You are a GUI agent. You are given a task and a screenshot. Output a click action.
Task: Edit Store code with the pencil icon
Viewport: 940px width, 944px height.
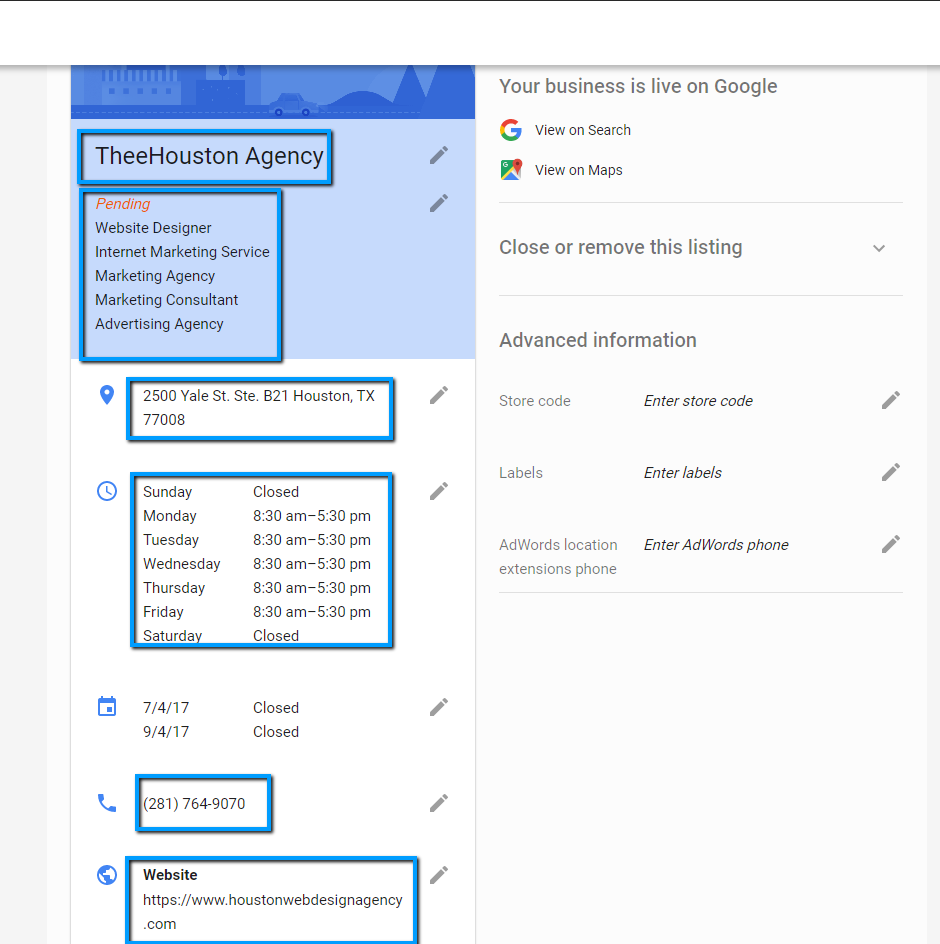[891, 400]
